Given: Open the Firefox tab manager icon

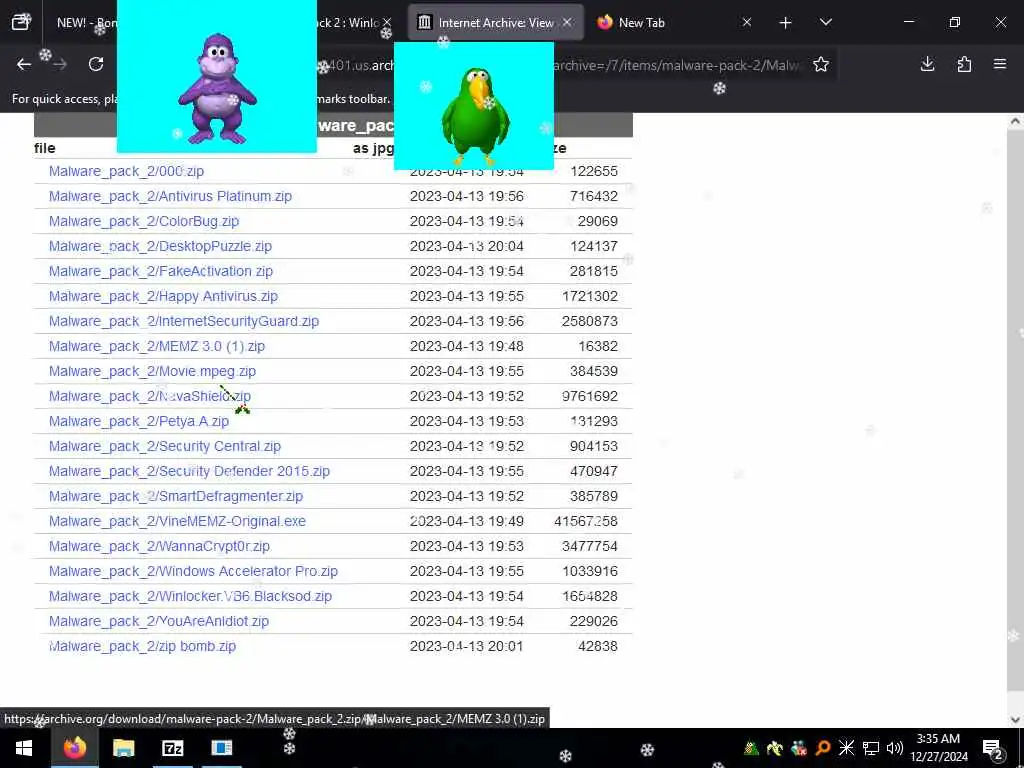Looking at the screenshot, I should pyautogui.click(x=21, y=22).
